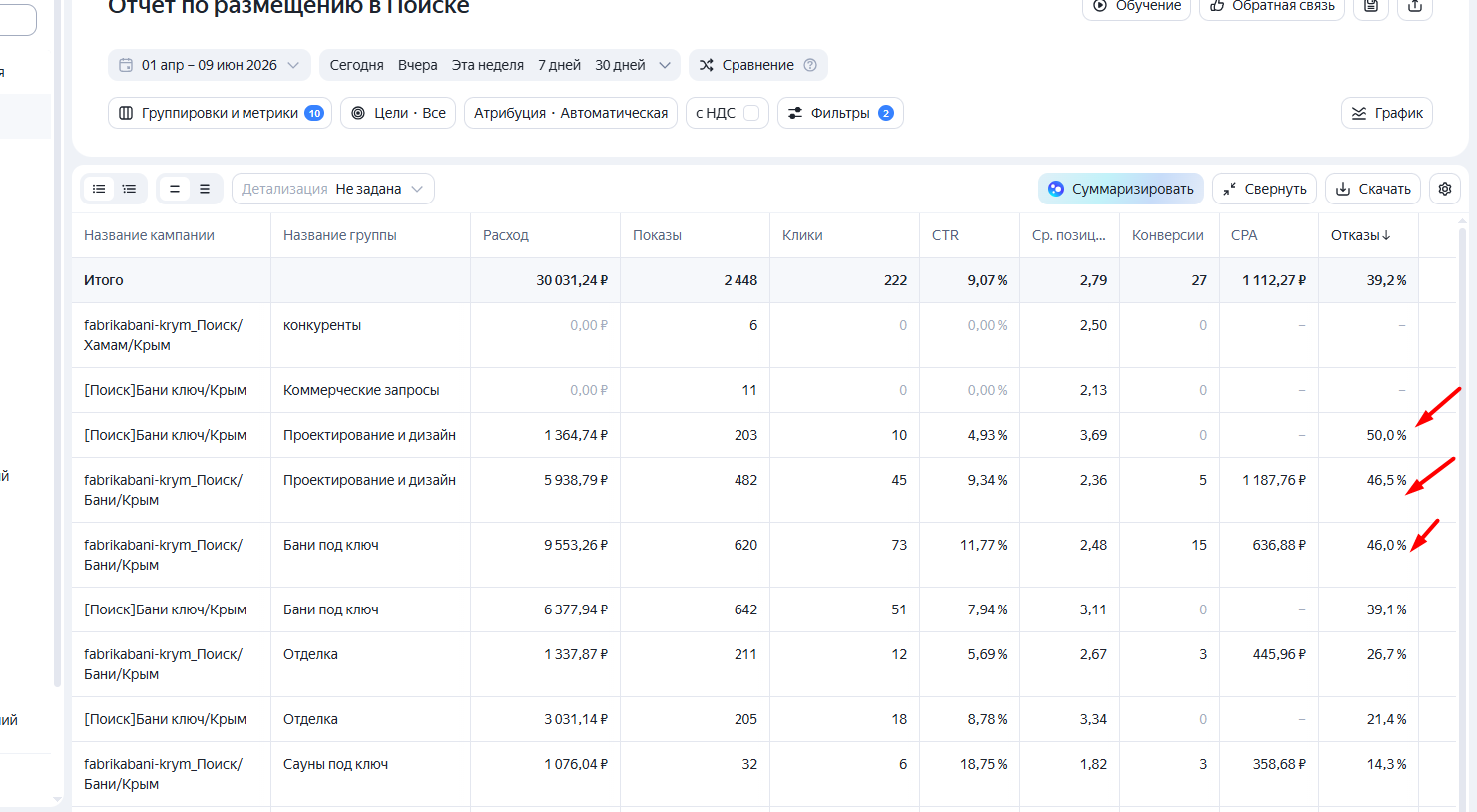Expand the Детализация Не задана dropdown
This screenshot has height=812, width=1477.
(x=333, y=189)
